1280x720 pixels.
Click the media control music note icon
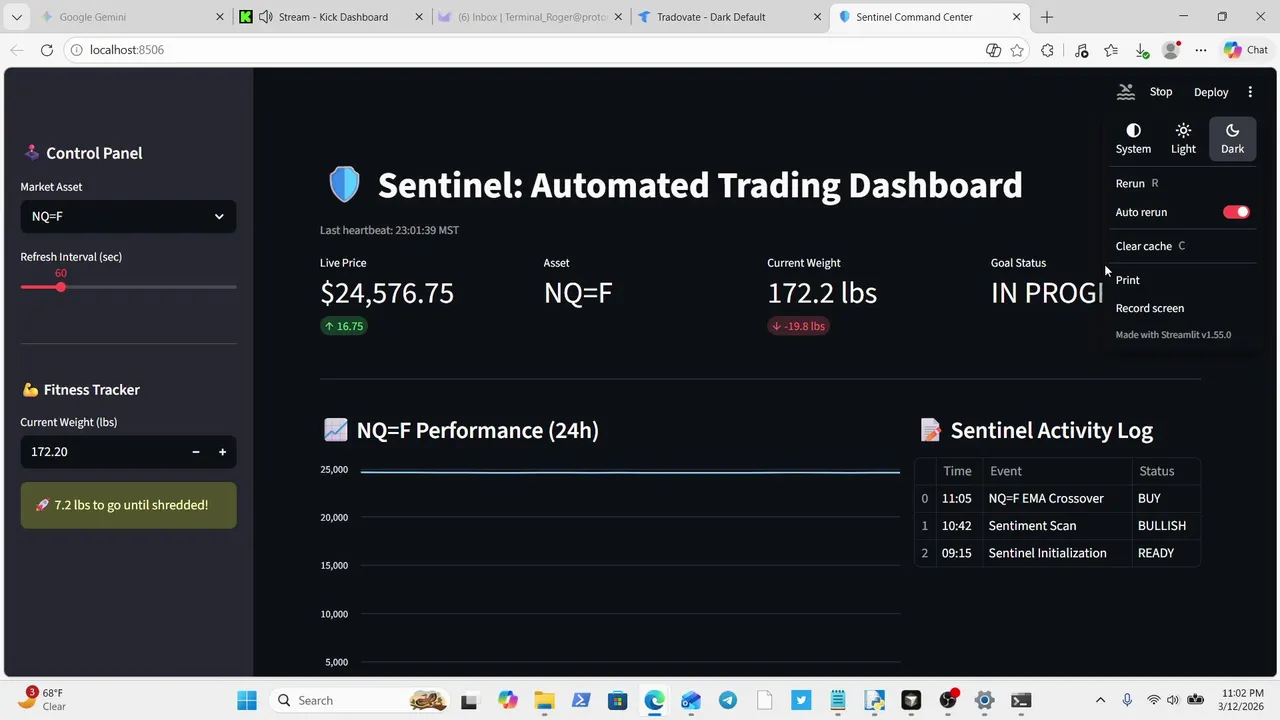(1081, 50)
